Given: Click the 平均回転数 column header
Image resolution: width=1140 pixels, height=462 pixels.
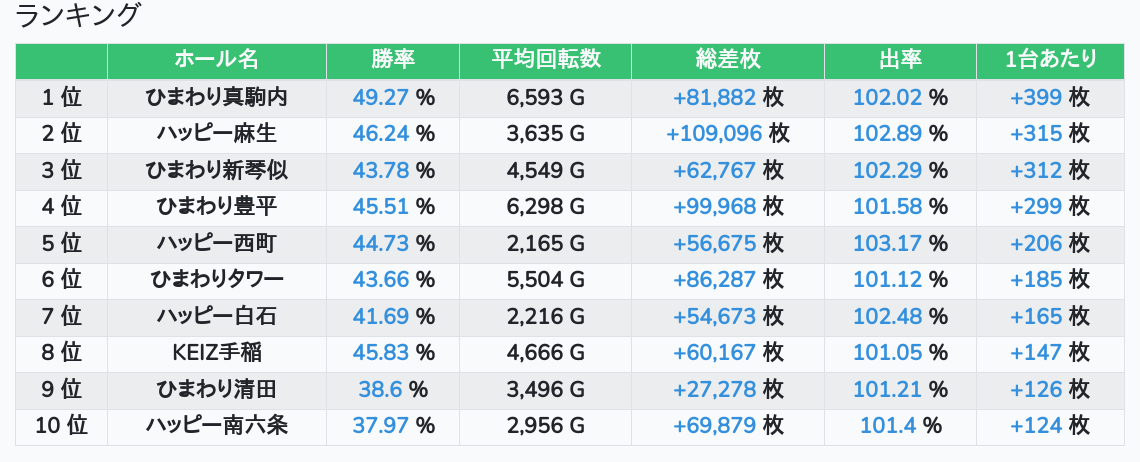Looking at the screenshot, I should coord(545,60).
